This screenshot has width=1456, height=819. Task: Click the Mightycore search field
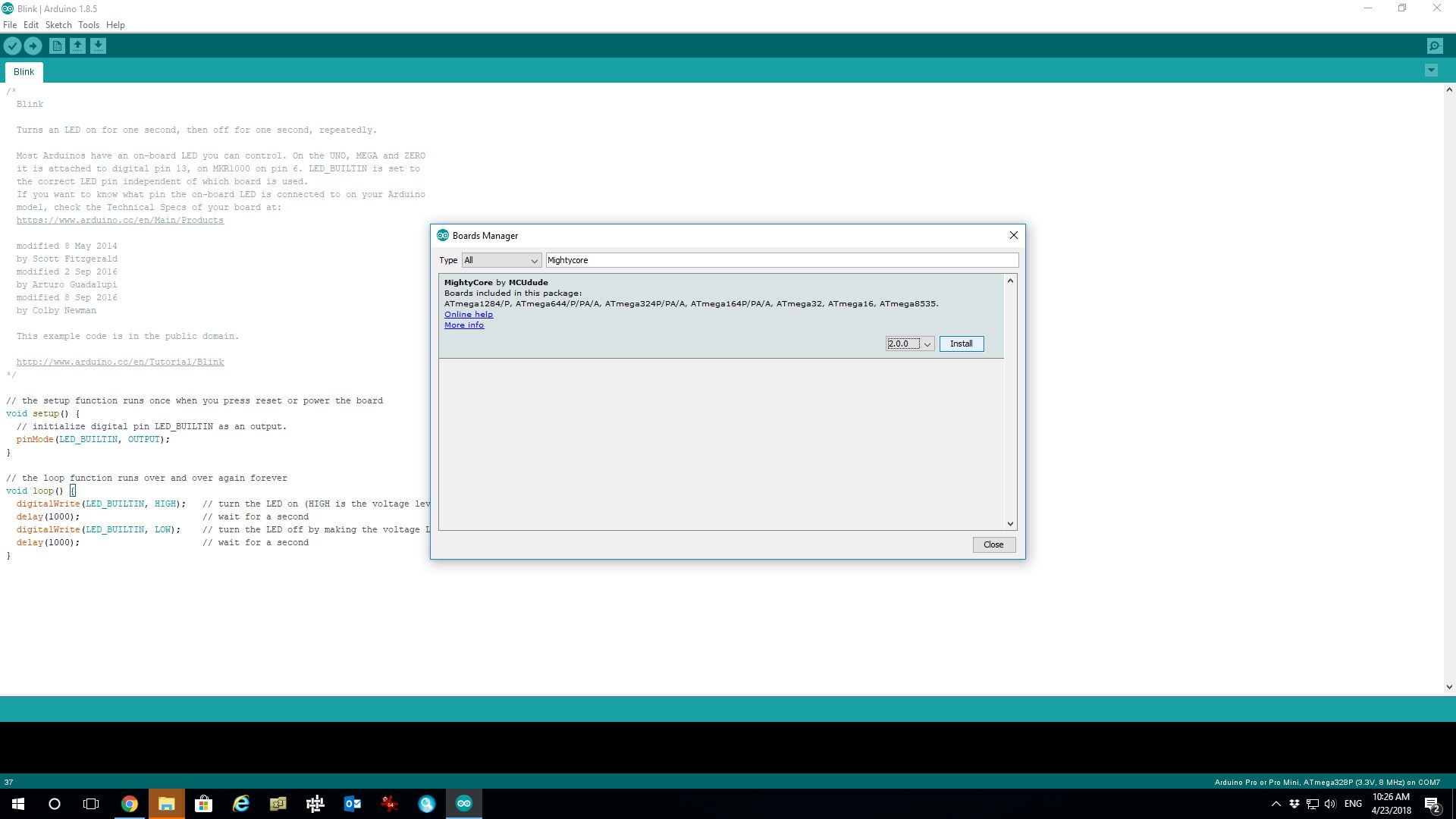point(781,260)
